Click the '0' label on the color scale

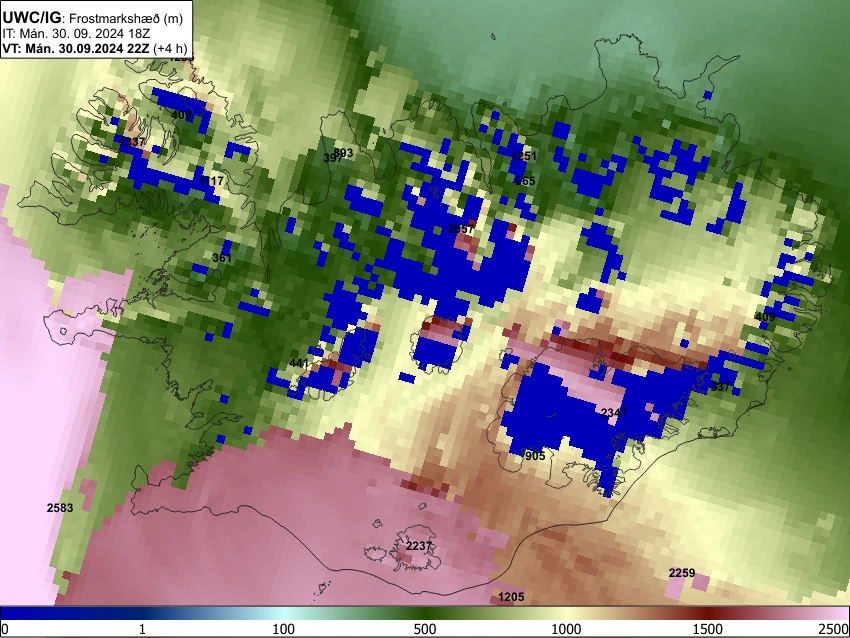coord(5,629)
